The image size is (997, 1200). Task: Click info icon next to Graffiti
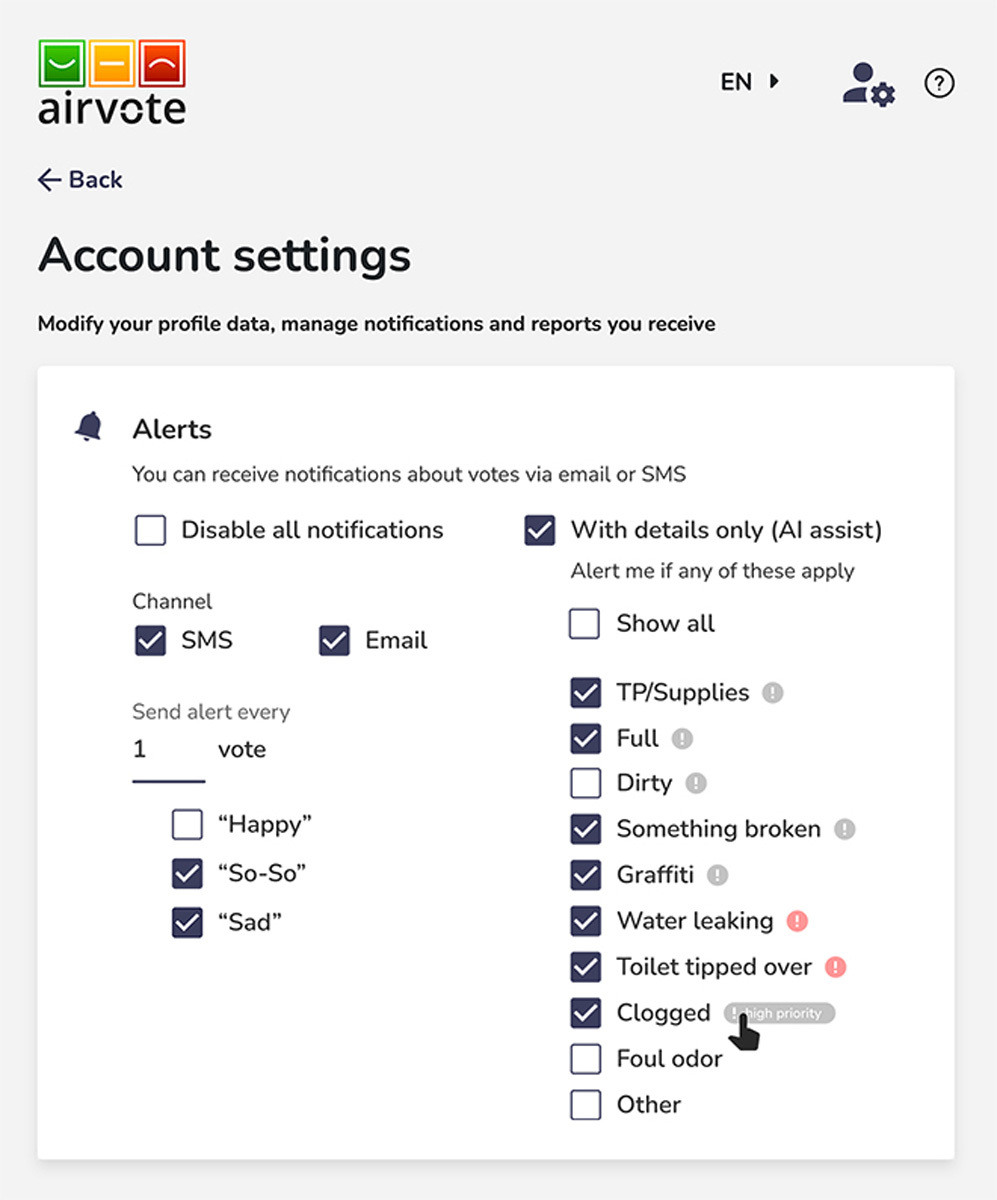pos(717,875)
